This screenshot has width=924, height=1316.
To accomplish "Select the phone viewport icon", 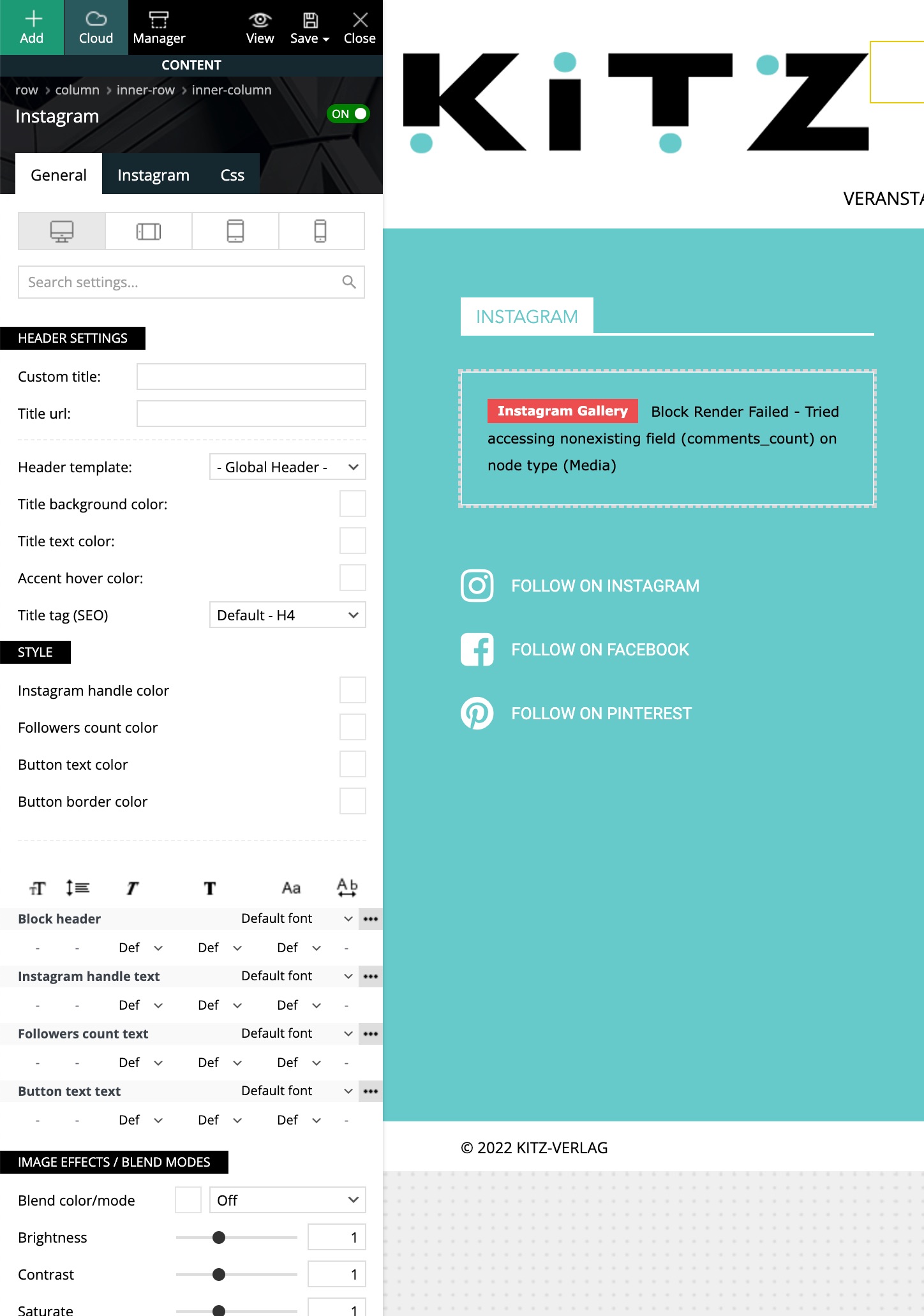I will click(x=321, y=231).
